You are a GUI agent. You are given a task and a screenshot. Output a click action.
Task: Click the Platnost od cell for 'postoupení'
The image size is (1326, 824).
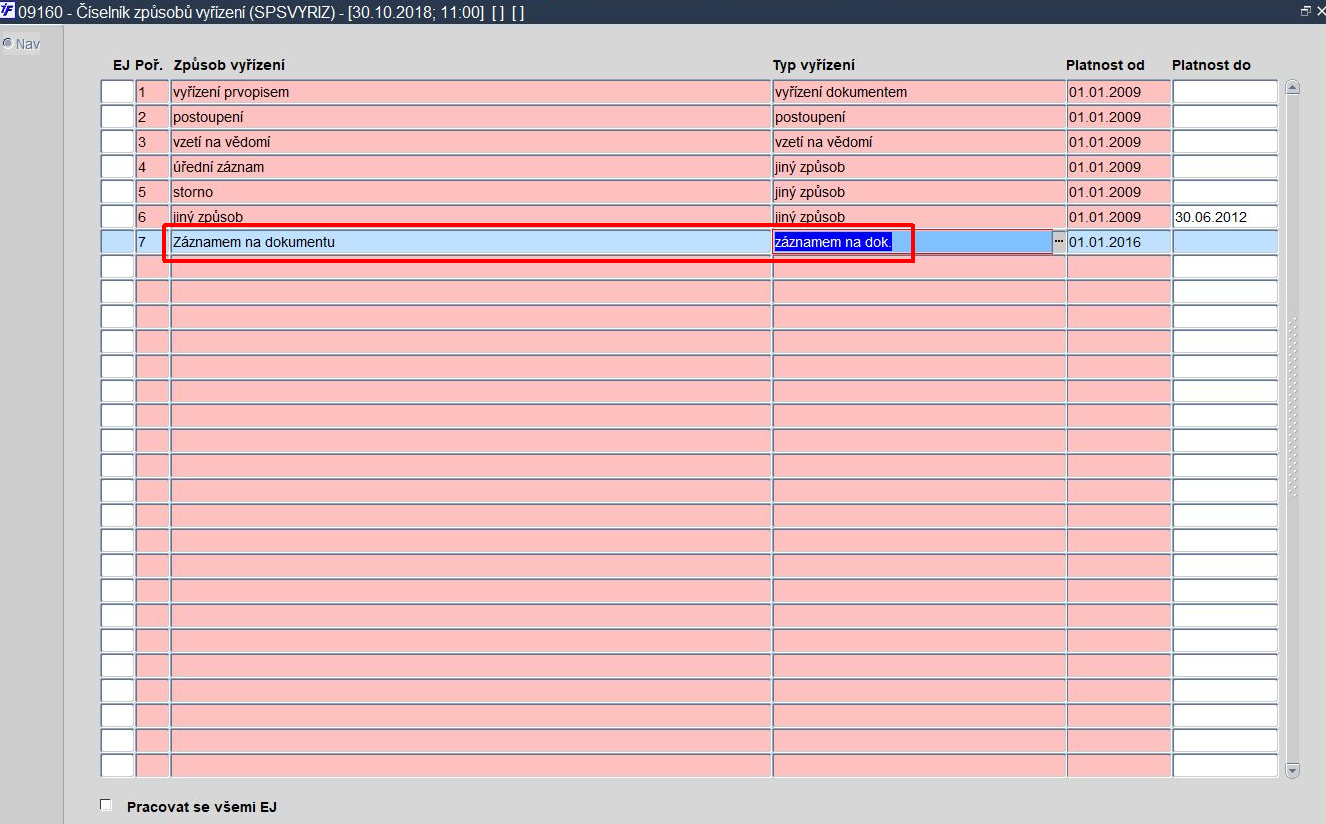point(1119,117)
